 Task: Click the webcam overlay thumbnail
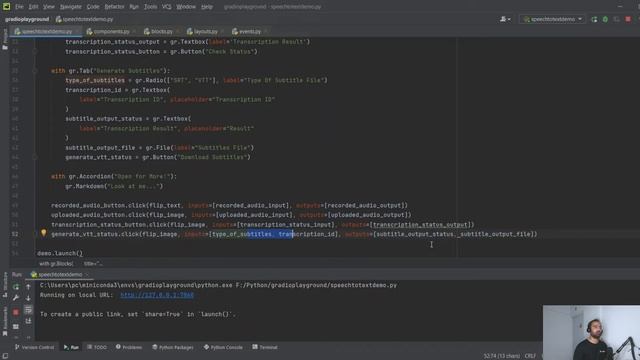pyautogui.click(x=591, y=332)
